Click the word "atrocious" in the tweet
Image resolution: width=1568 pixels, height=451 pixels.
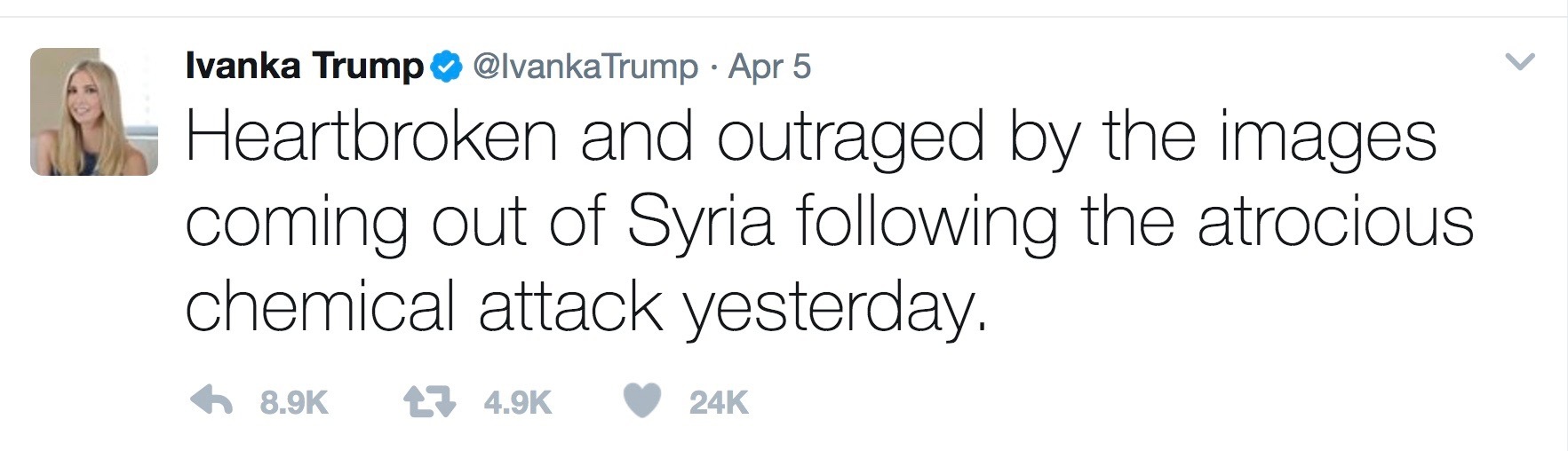click(1334, 222)
